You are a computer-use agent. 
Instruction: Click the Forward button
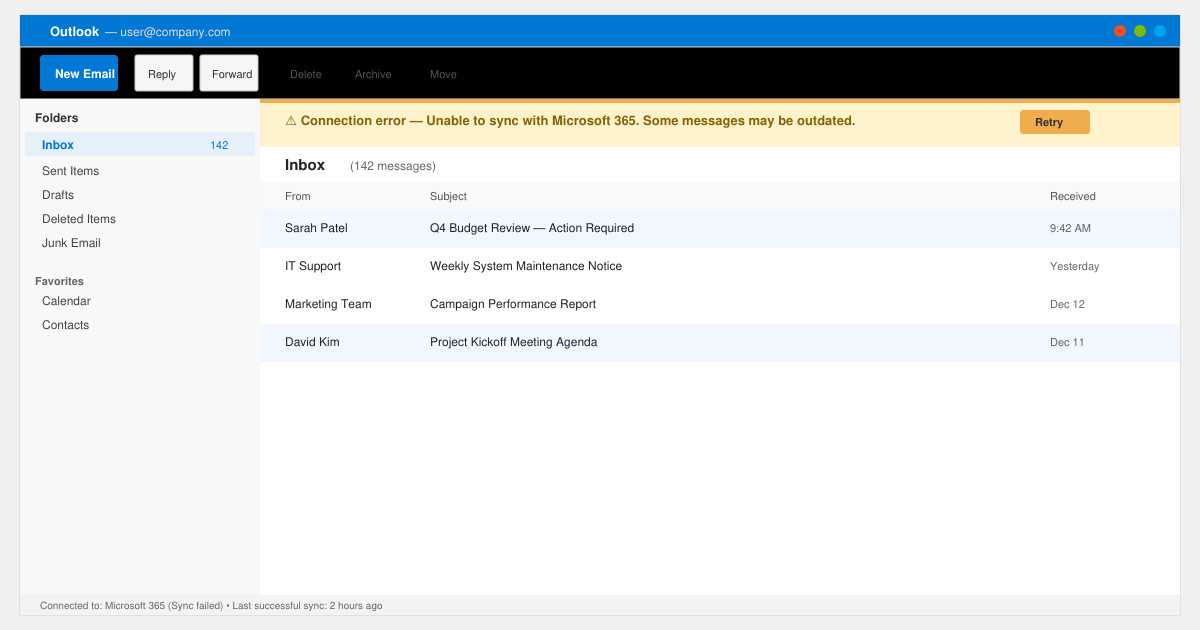coord(229,73)
